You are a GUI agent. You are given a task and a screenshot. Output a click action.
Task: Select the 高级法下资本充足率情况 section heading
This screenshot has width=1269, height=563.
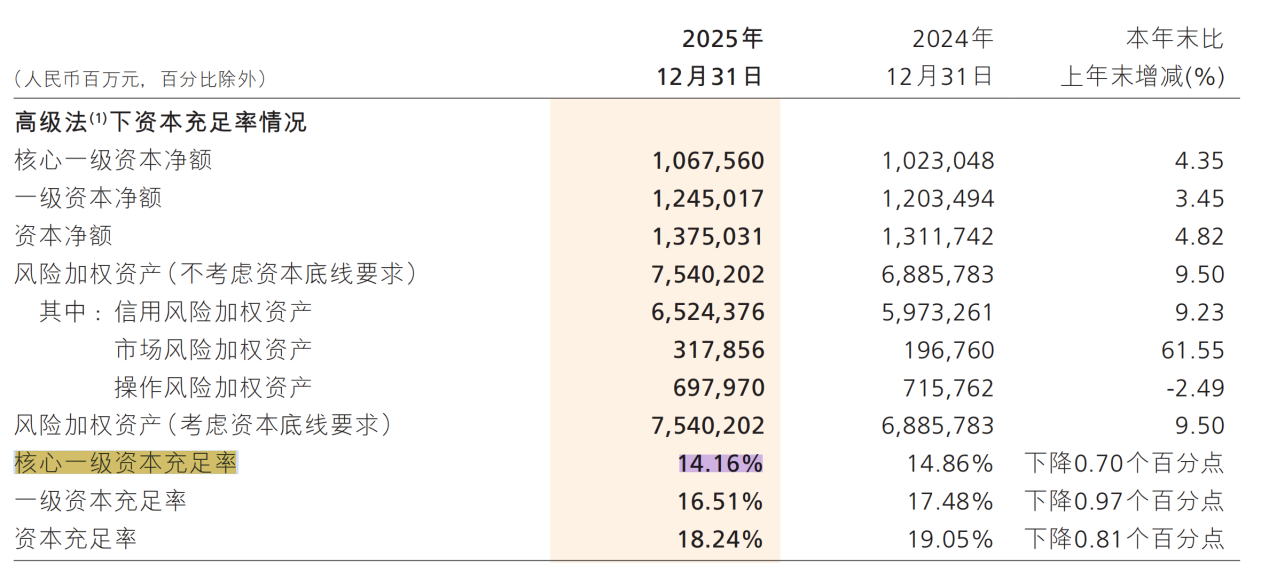(160, 123)
